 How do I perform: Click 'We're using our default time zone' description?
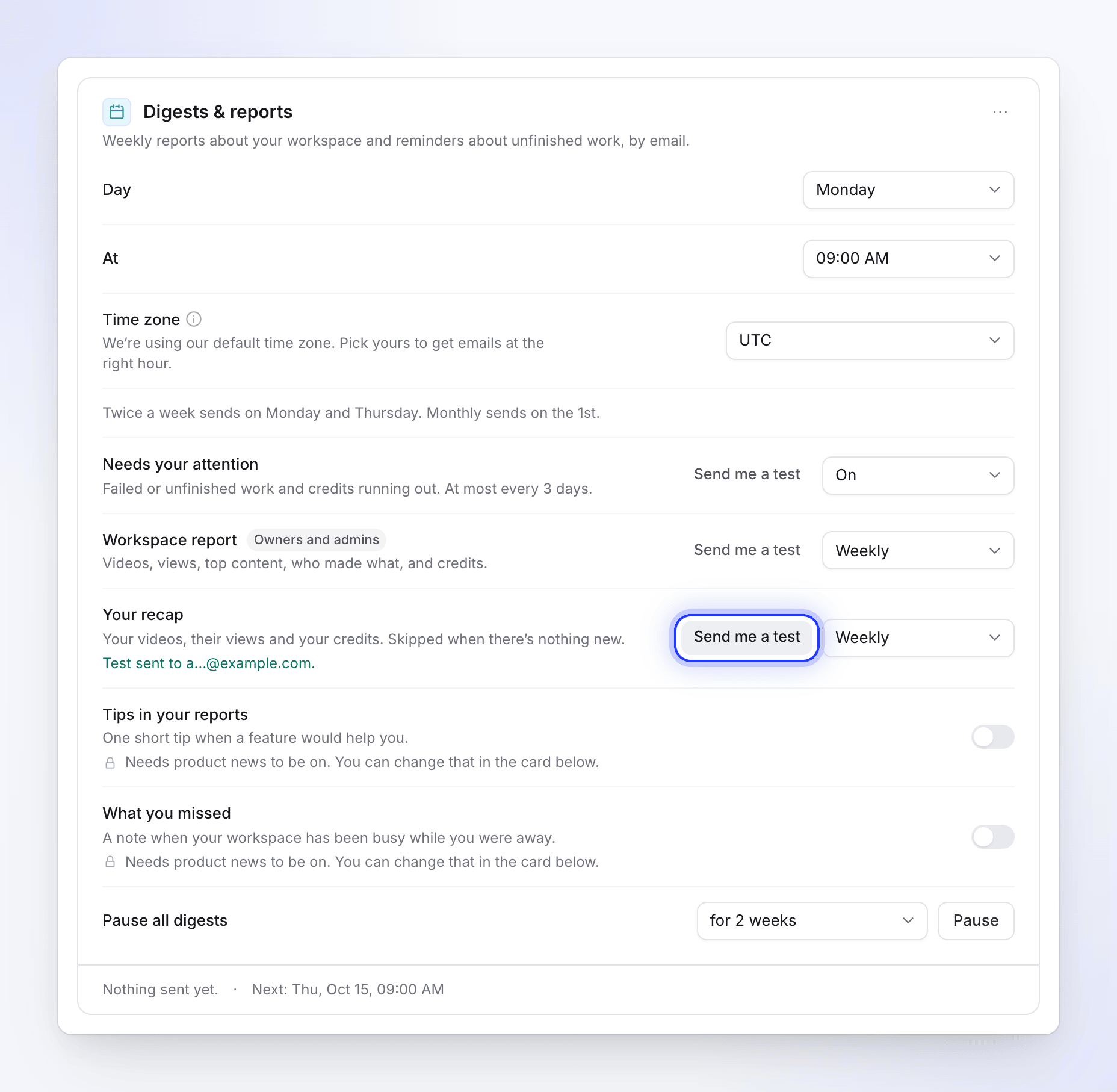tap(323, 353)
